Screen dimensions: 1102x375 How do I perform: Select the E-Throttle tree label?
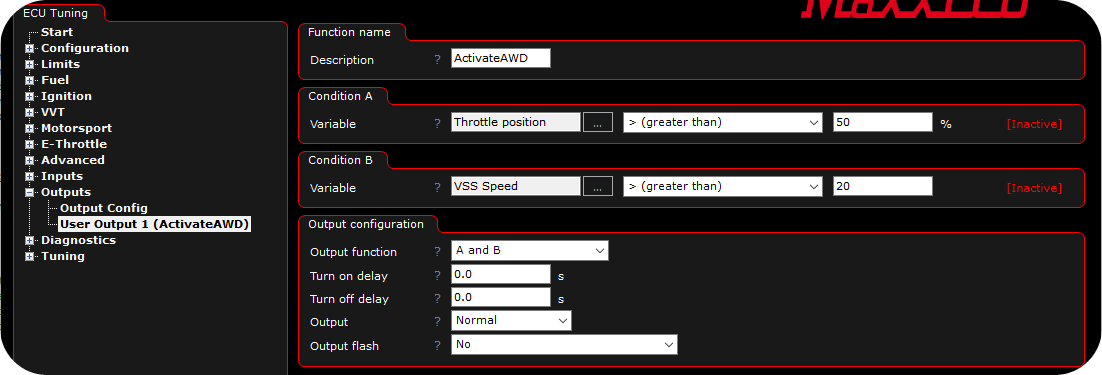pyautogui.click(x=74, y=144)
